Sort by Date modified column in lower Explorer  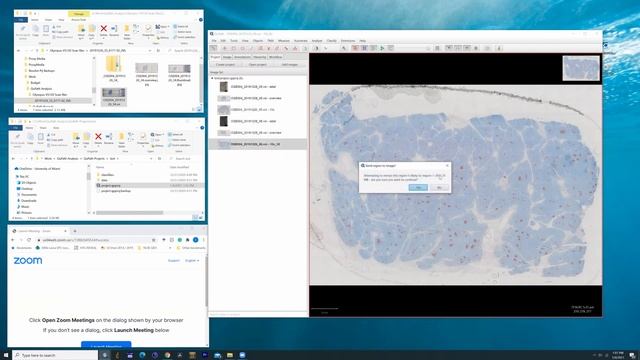tap(180, 167)
